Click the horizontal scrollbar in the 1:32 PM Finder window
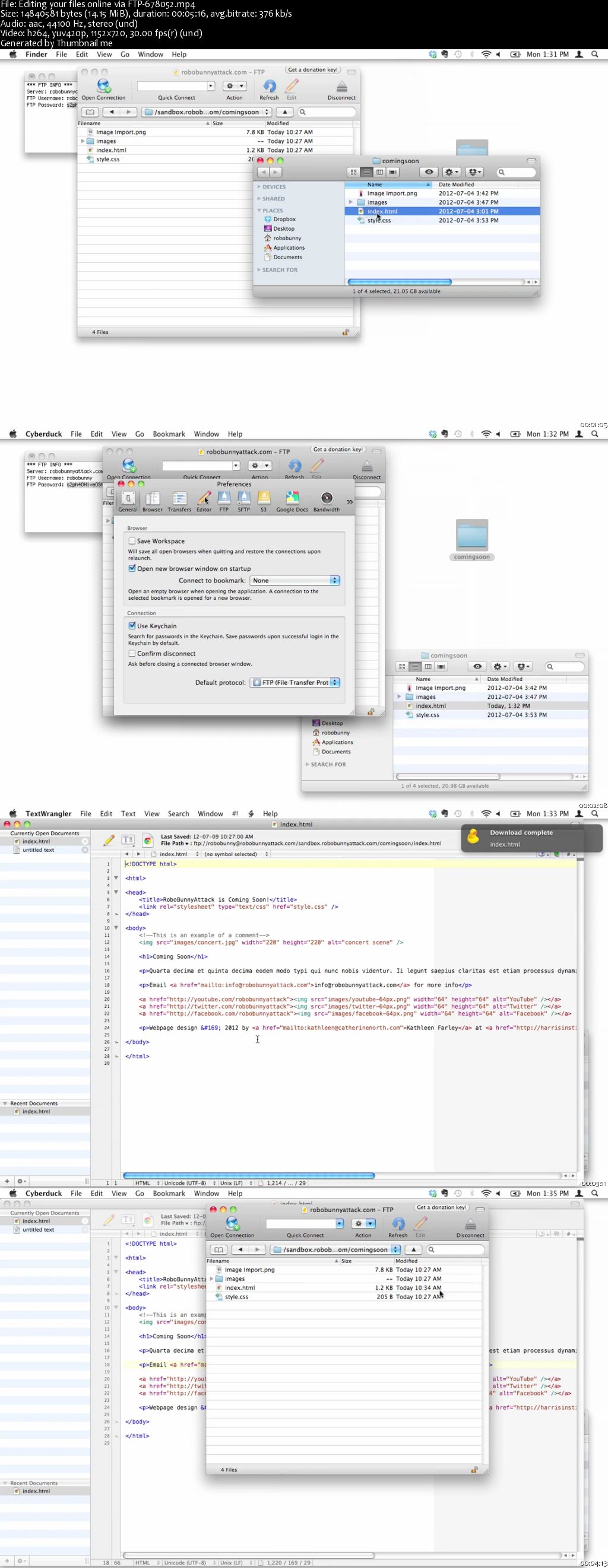Viewport: 608px width, 1568px height. (x=448, y=776)
